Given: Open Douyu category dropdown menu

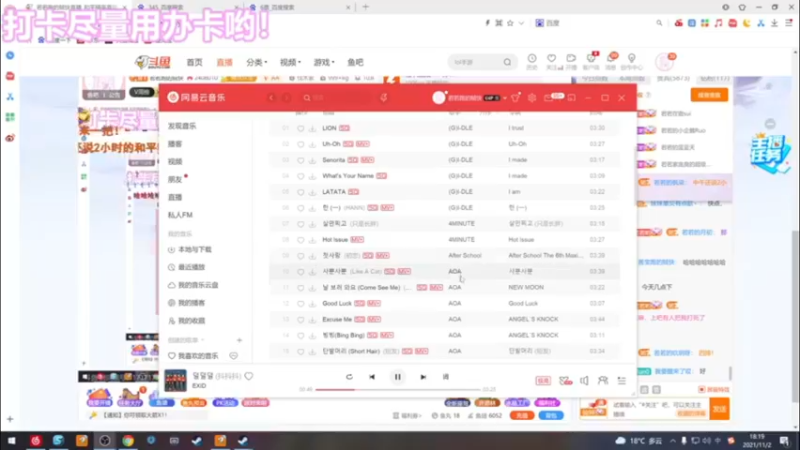Looking at the screenshot, I should coord(257,62).
